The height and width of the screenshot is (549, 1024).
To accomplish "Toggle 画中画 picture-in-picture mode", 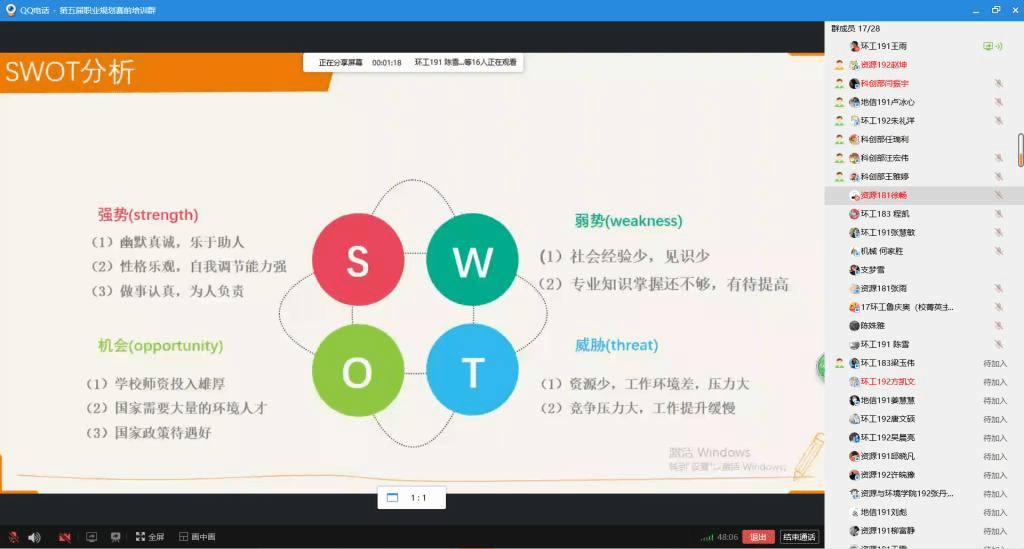I will click(x=196, y=537).
